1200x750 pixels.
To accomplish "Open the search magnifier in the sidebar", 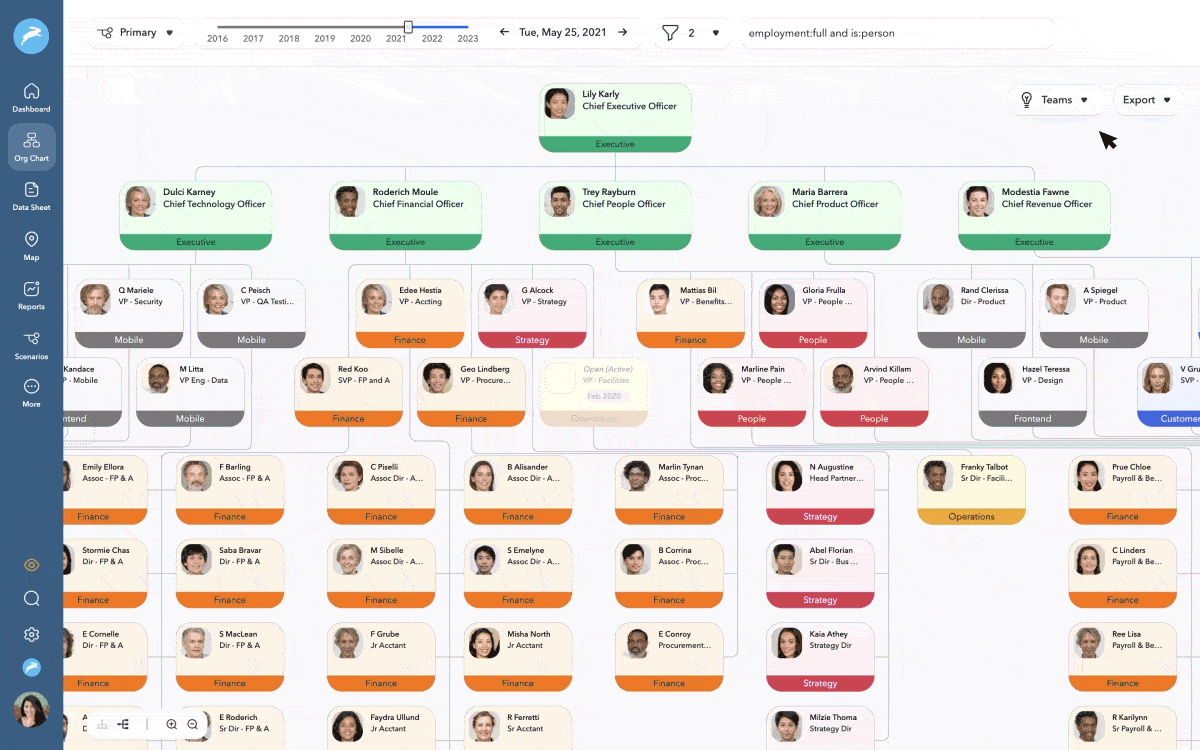I will coord(31,599).
